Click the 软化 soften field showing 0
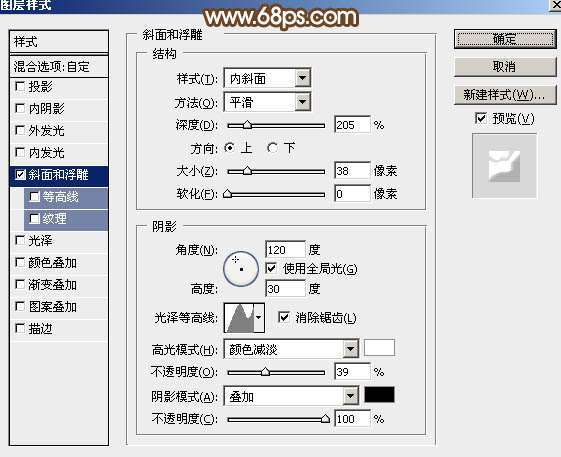 (352, 194)
